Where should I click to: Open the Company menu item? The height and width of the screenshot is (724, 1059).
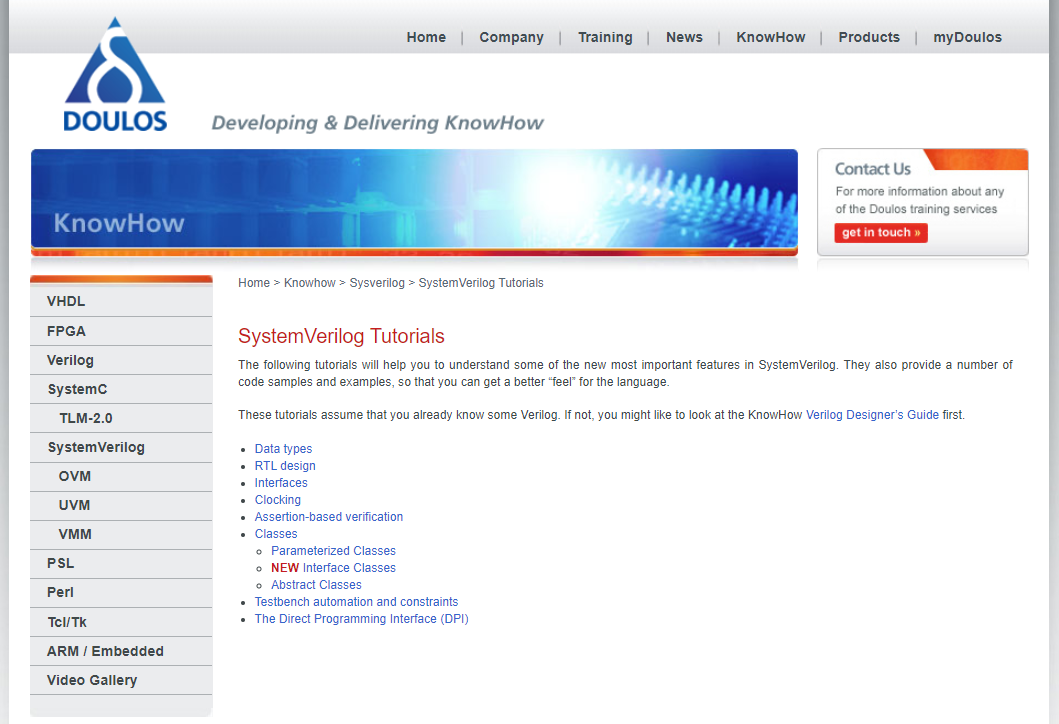pos(511,37)
